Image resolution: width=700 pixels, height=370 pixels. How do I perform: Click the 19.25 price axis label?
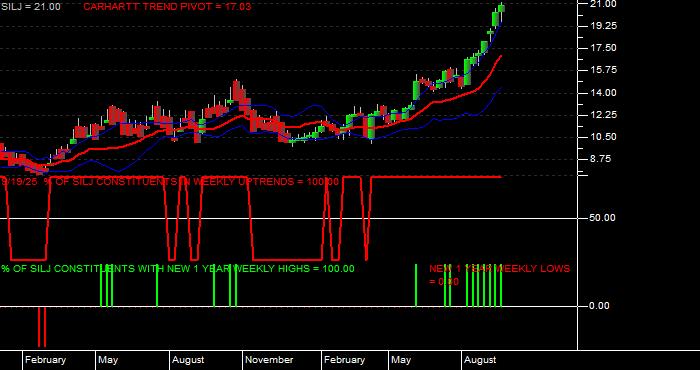tap(603, 26)
